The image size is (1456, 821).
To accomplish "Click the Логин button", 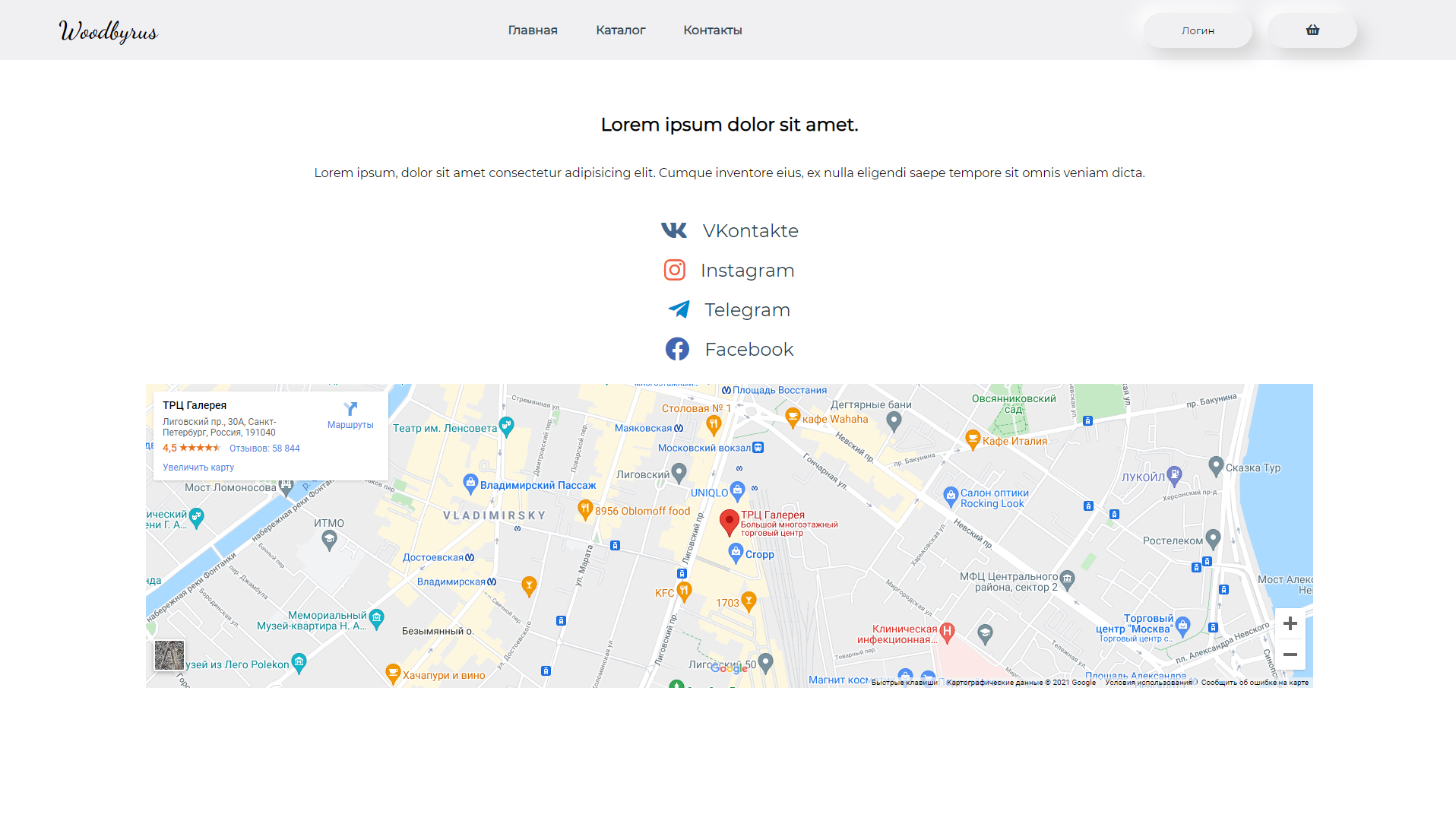I will click(x=1198, y=30).
